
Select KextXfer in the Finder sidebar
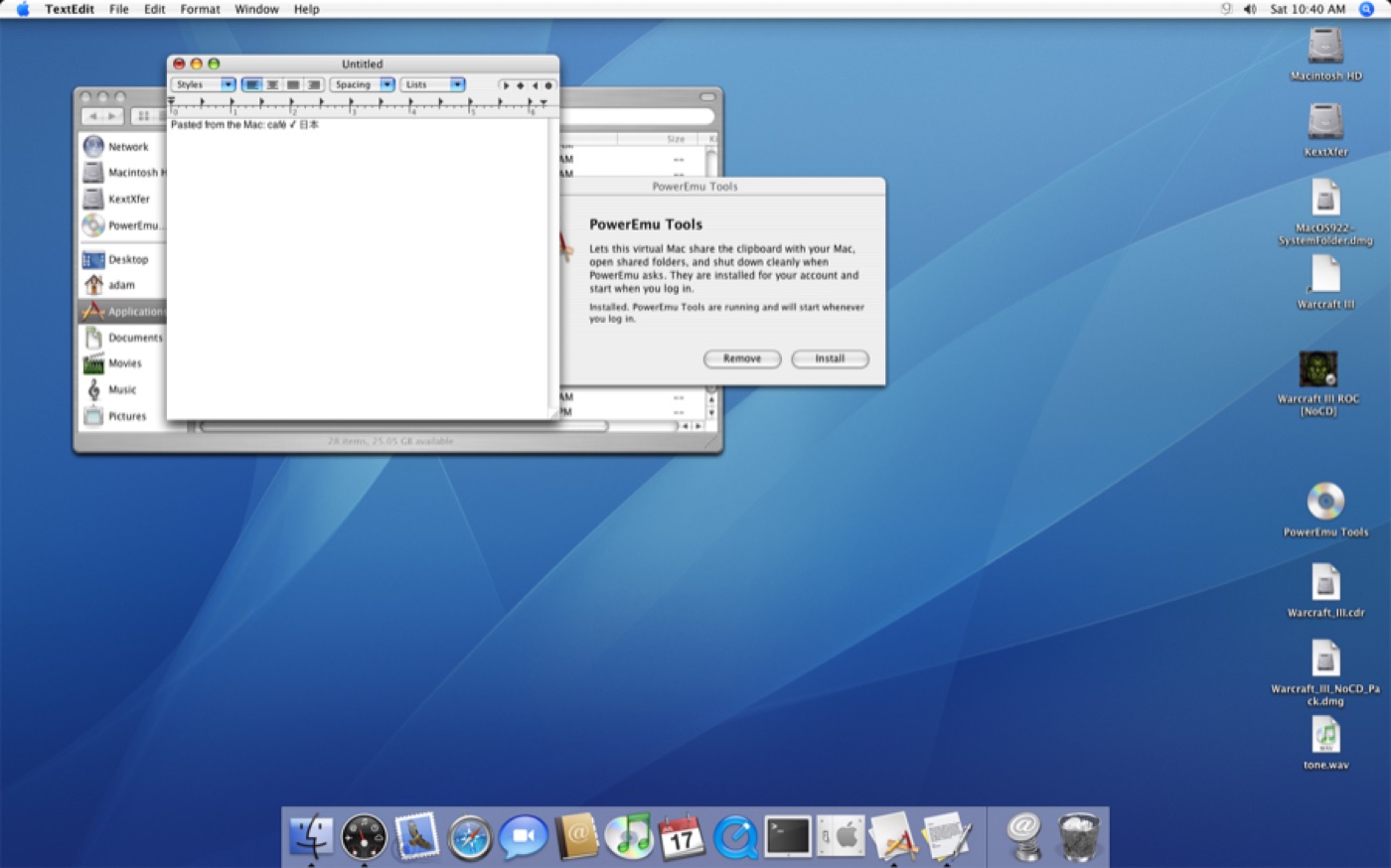tap(120, 199)
